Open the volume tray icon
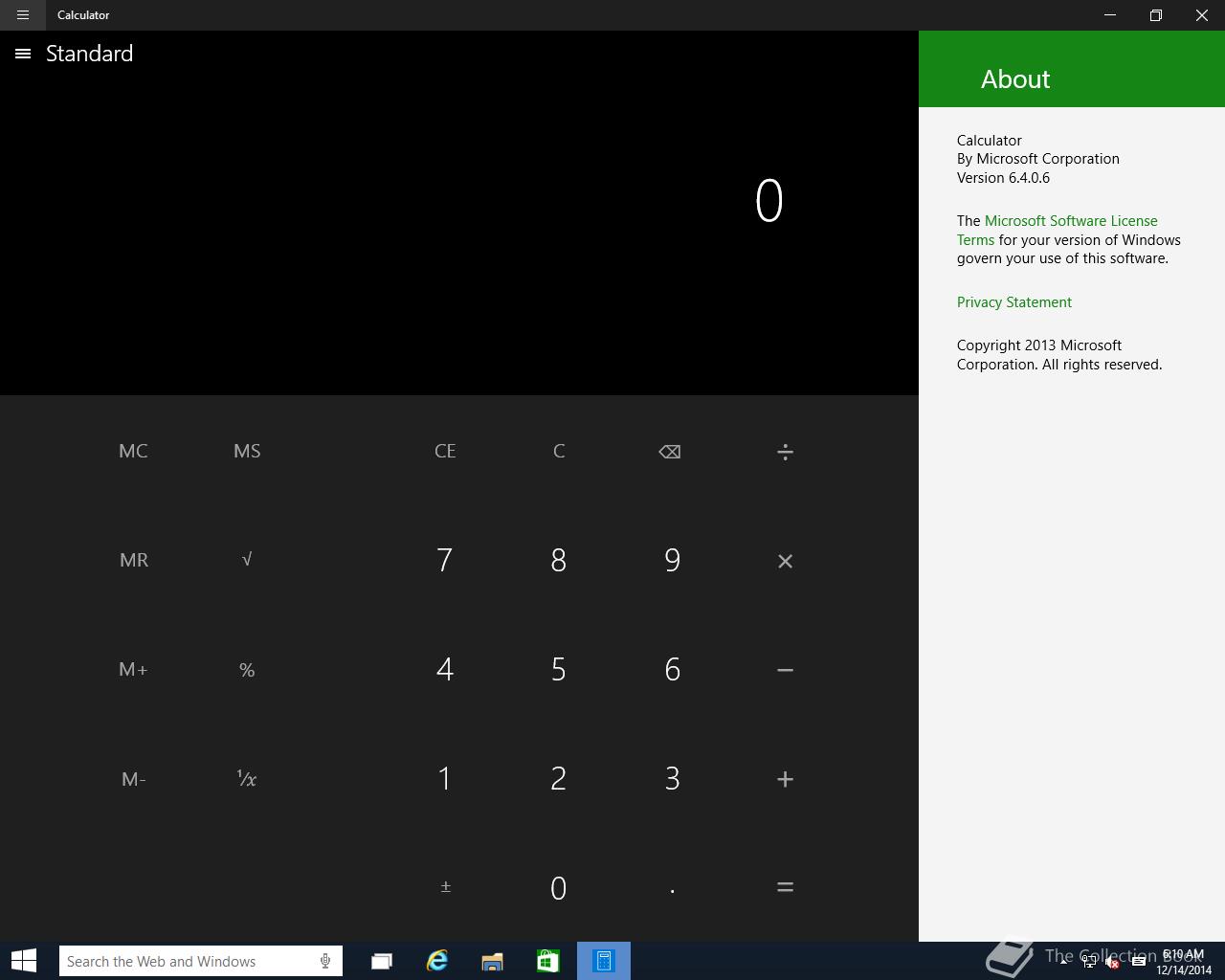 click(x=1112, y=962)
